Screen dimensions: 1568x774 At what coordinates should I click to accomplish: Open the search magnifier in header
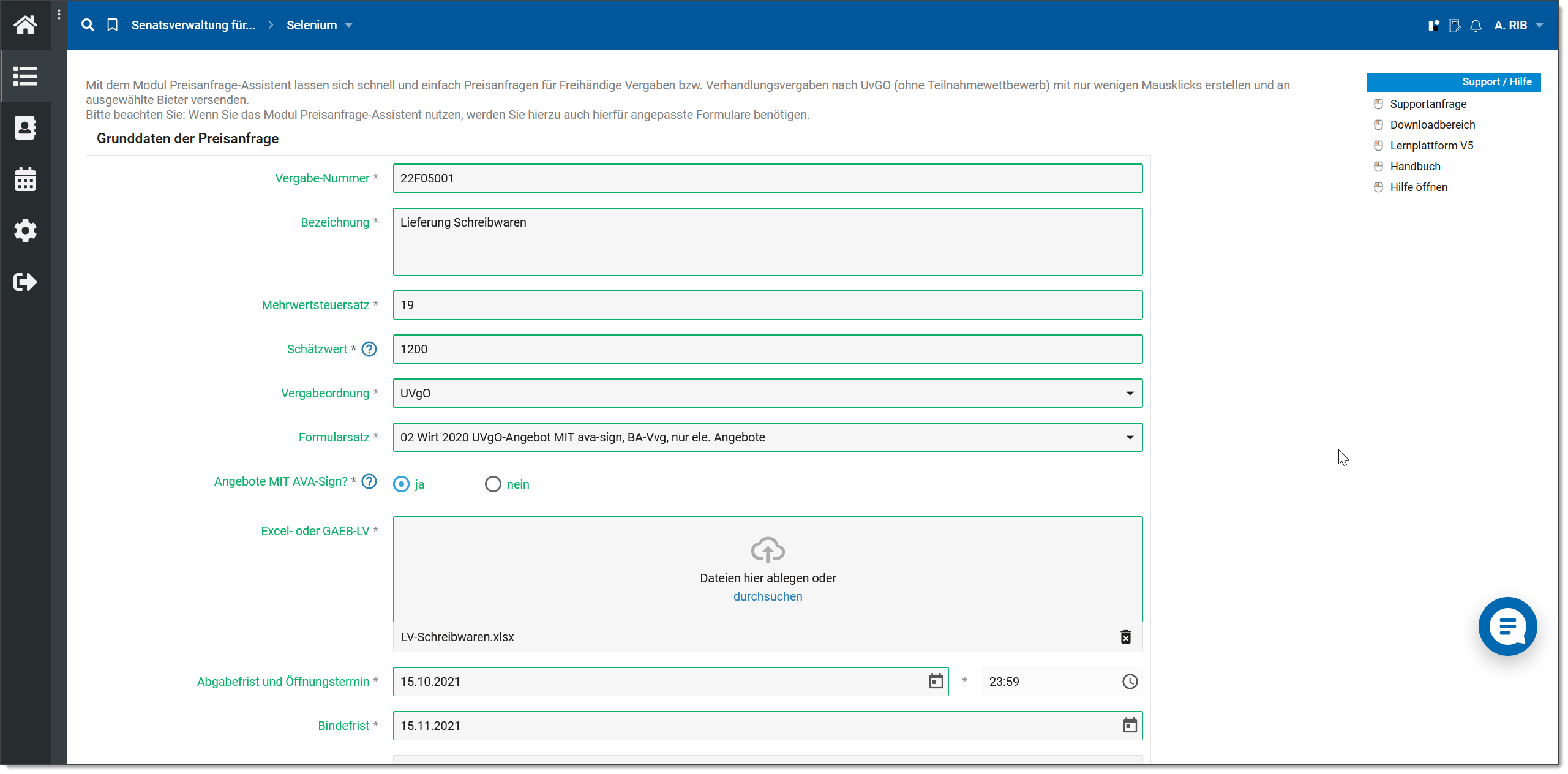[x=88, y=25]
